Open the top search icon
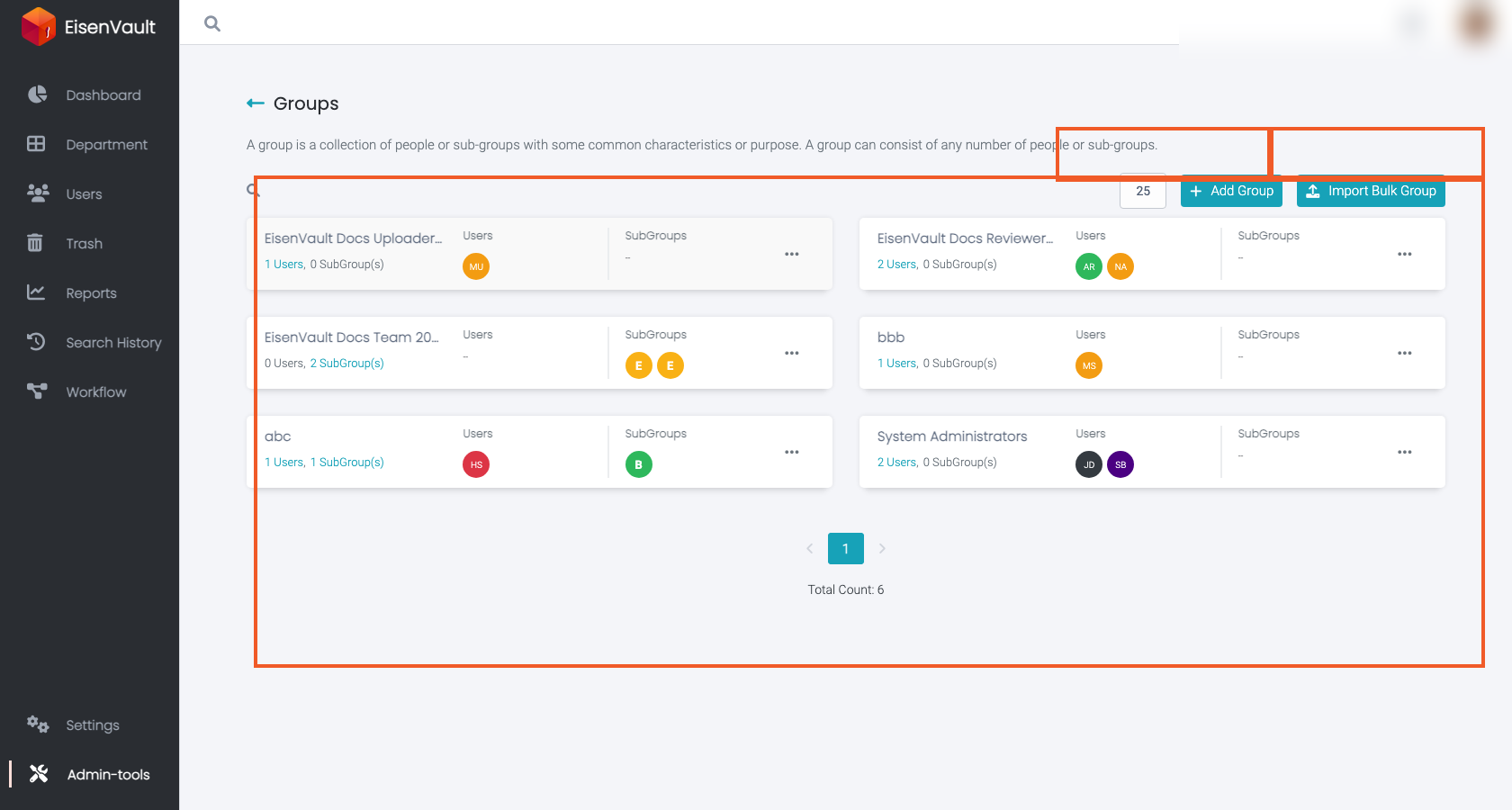 (212, 23)
